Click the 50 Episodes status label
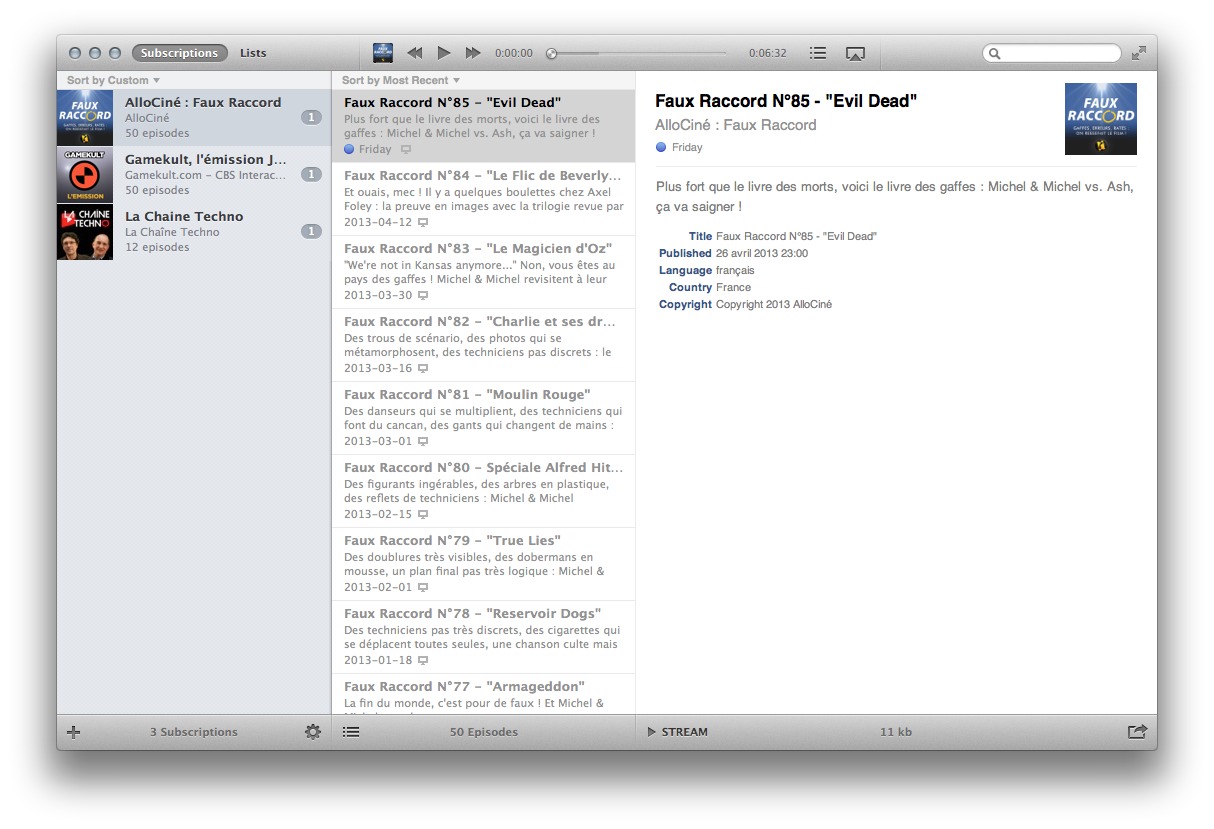This screenshot has height=829, width=1214. (484, 732)
